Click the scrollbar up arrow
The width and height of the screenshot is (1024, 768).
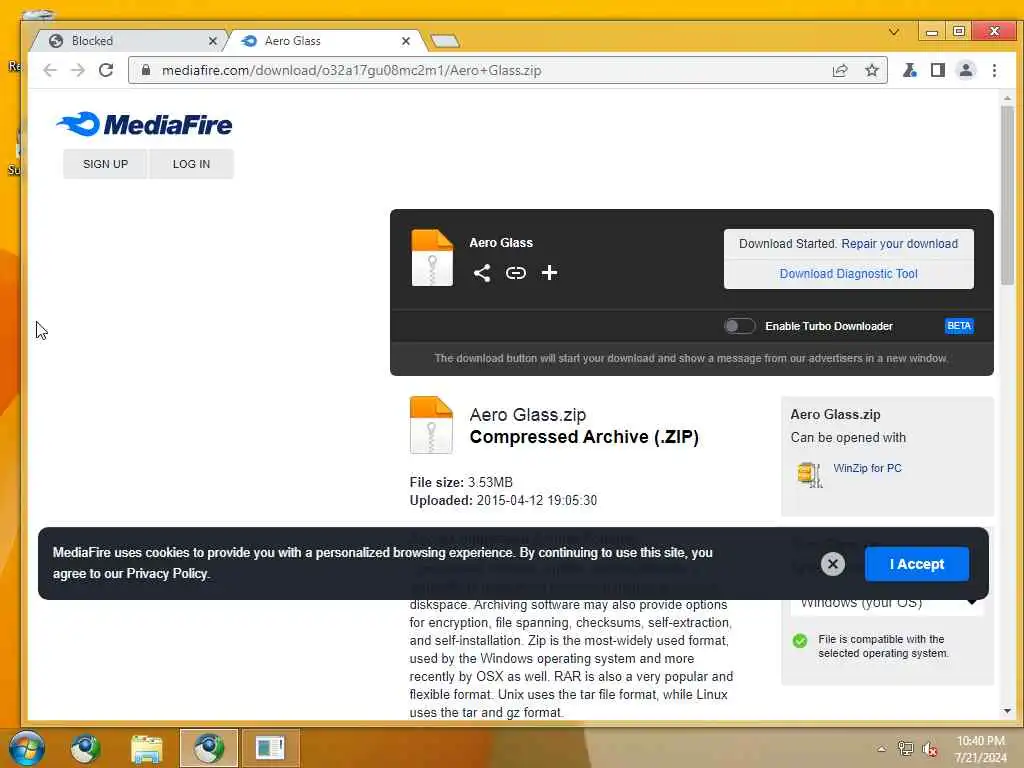[1007, 99]
